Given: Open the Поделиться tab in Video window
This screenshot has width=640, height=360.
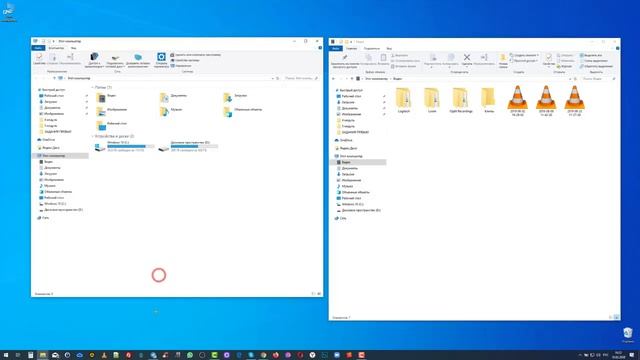Looking at the screenshot, I should [x=371, y=49].
